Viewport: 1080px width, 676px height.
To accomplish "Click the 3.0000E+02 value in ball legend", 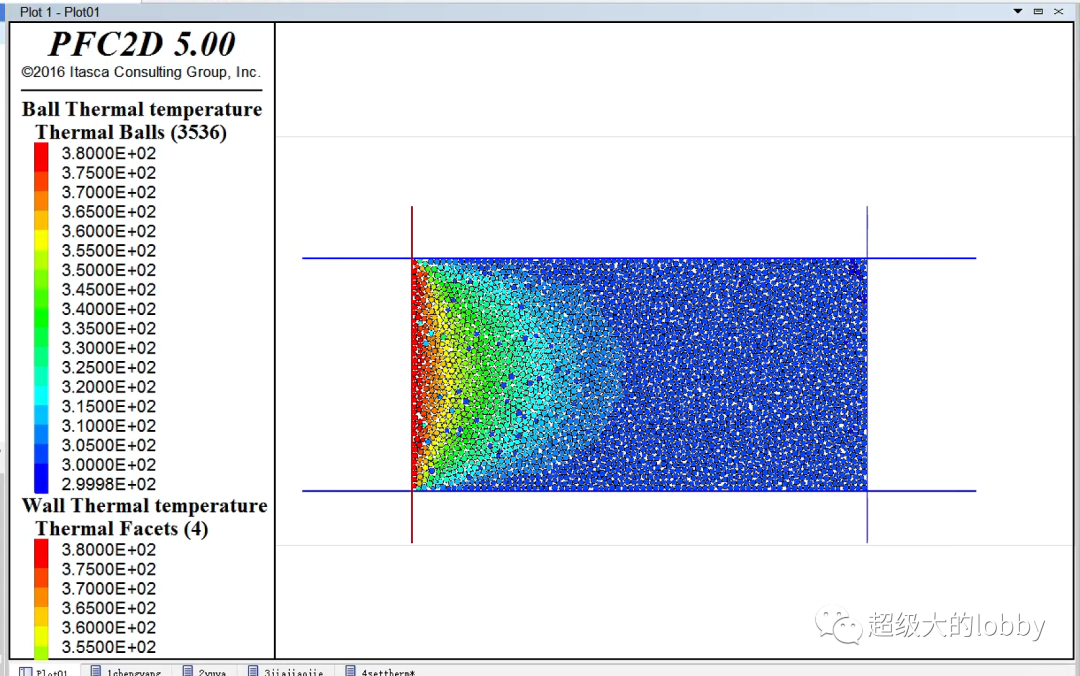I will pos(109,464).
